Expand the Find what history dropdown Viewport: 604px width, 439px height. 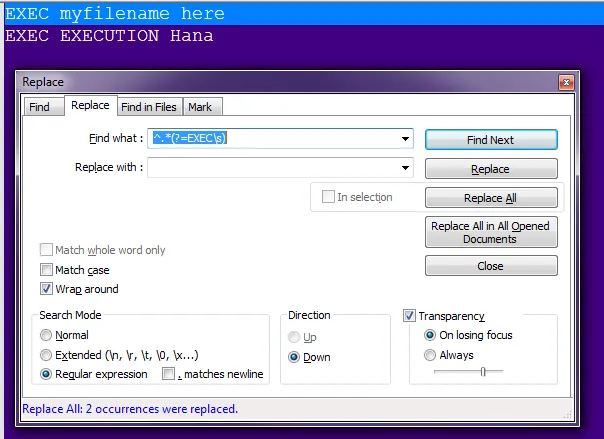point(405,139)
